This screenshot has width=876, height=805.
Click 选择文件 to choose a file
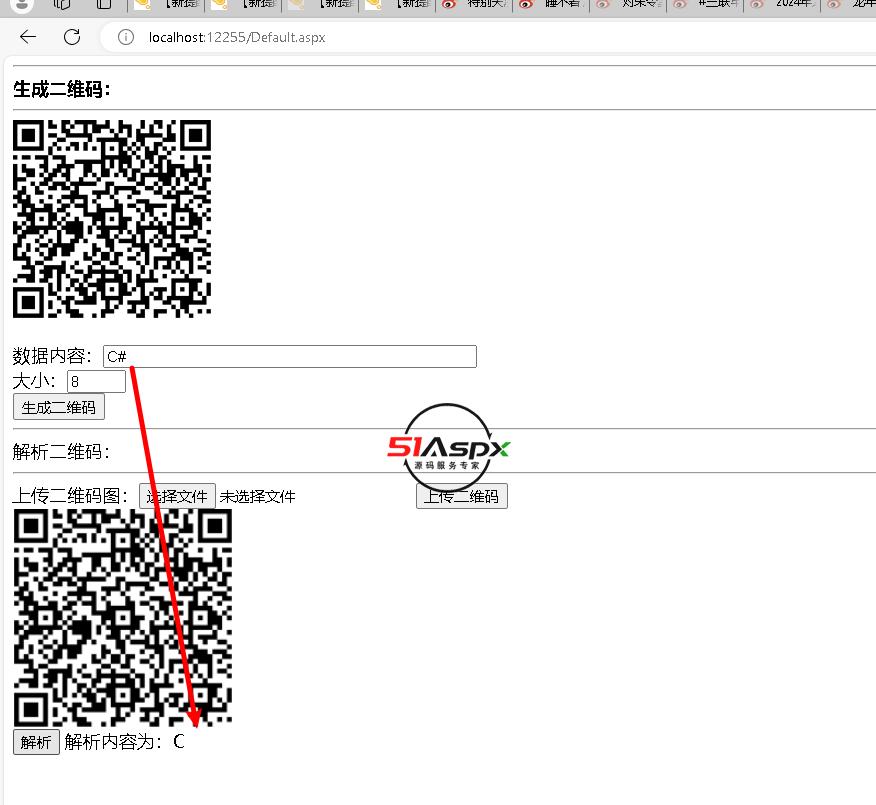(x=177, y=497)
